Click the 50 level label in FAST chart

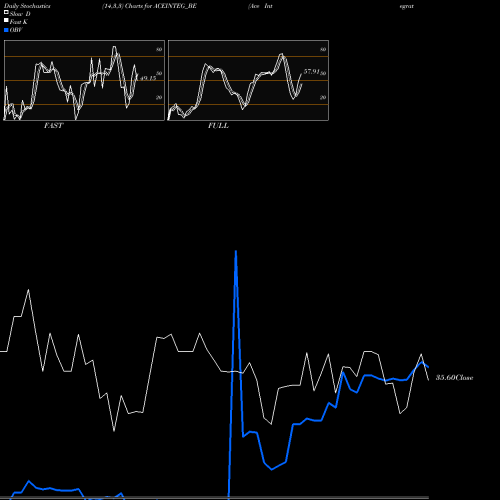[x=159, y=73]
